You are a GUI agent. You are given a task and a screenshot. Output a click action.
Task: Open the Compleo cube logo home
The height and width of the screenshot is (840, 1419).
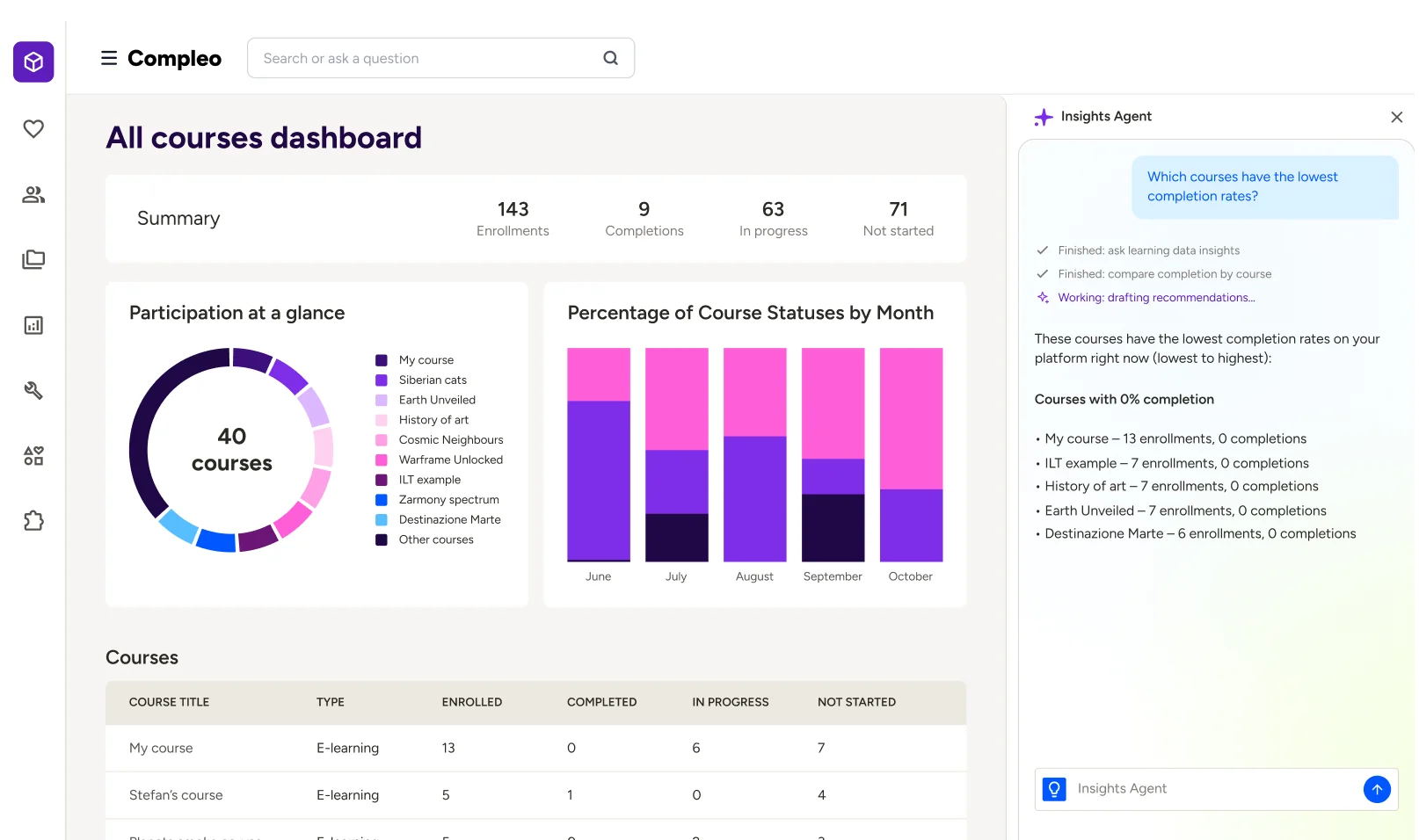33,62
